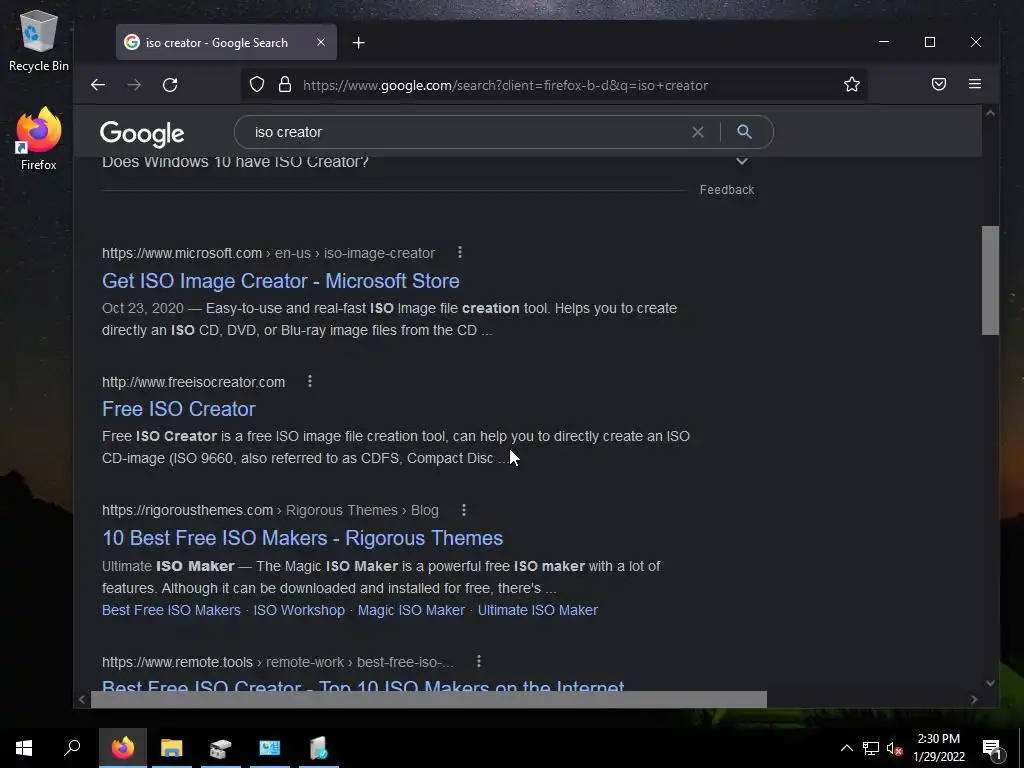This screenshot has width=1024, height=768.
Task: Select the iso creator Google Search tab
Action: [226, 42]
